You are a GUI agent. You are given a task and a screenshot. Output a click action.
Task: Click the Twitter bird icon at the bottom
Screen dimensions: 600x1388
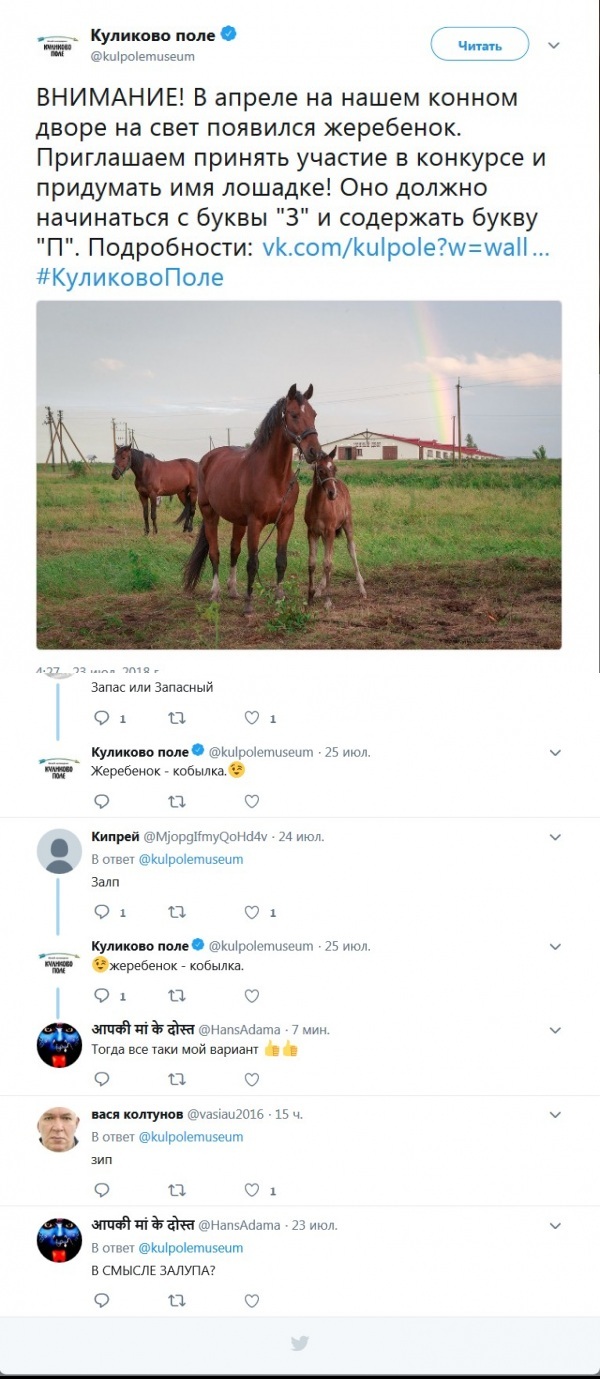pyautogui.click(x=300, y=1345)
